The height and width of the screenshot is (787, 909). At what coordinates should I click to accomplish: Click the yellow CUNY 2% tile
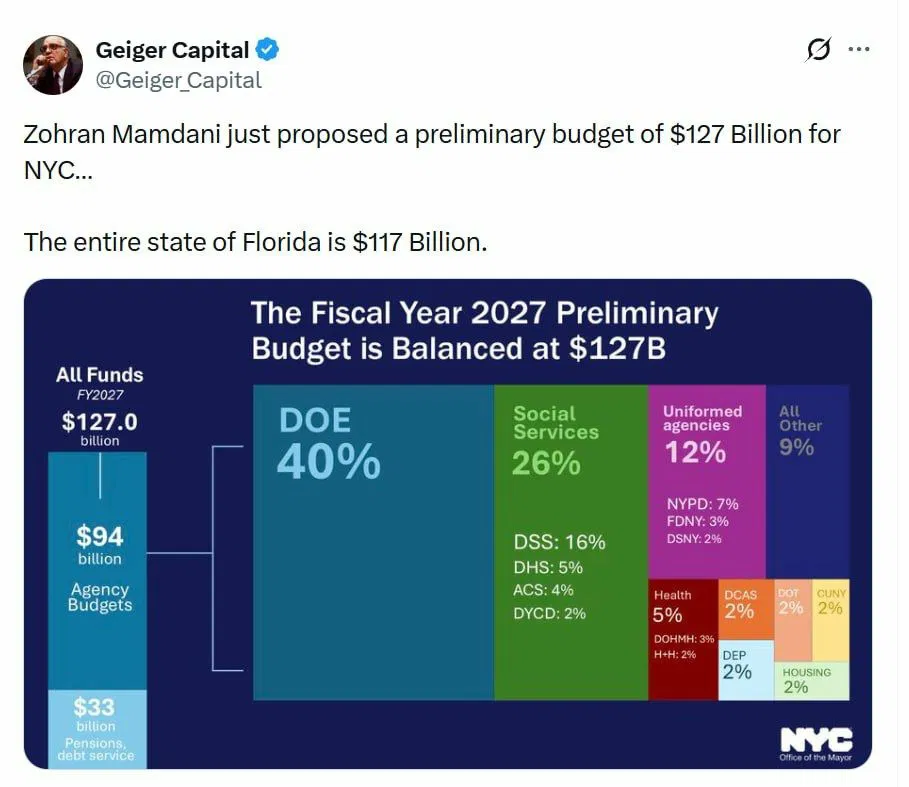point(831,620)
